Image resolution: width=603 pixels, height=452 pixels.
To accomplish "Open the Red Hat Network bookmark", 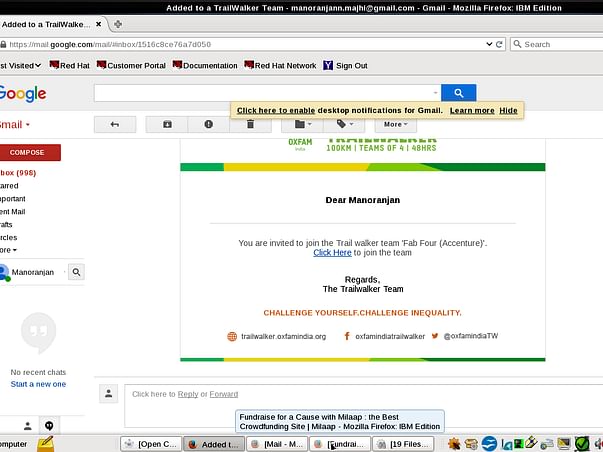I will pos(280,65).
